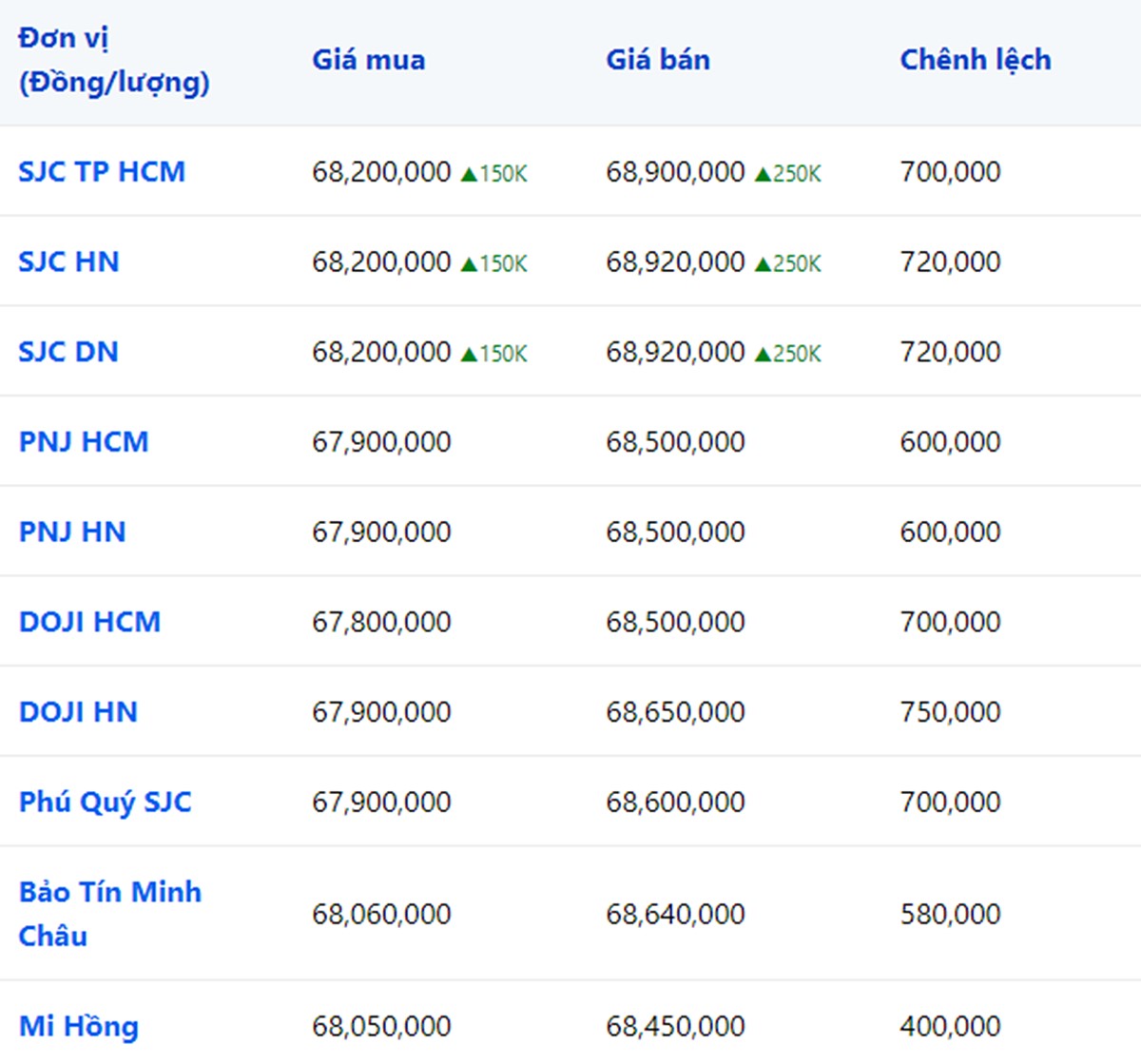This screenshot has height=1064, width=1141.
Task: Select DOJI HCM sell price 68,500,000
Action: coord(675,622)
